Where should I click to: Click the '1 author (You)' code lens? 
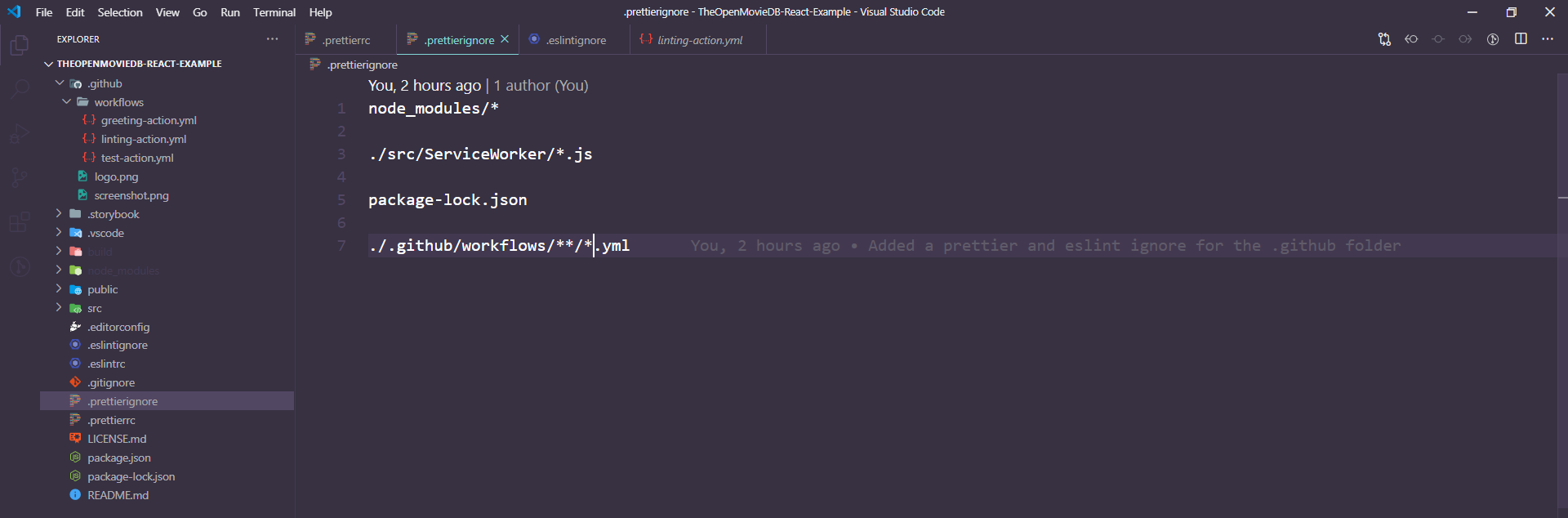pyautogui.click(x=541, y=86)
